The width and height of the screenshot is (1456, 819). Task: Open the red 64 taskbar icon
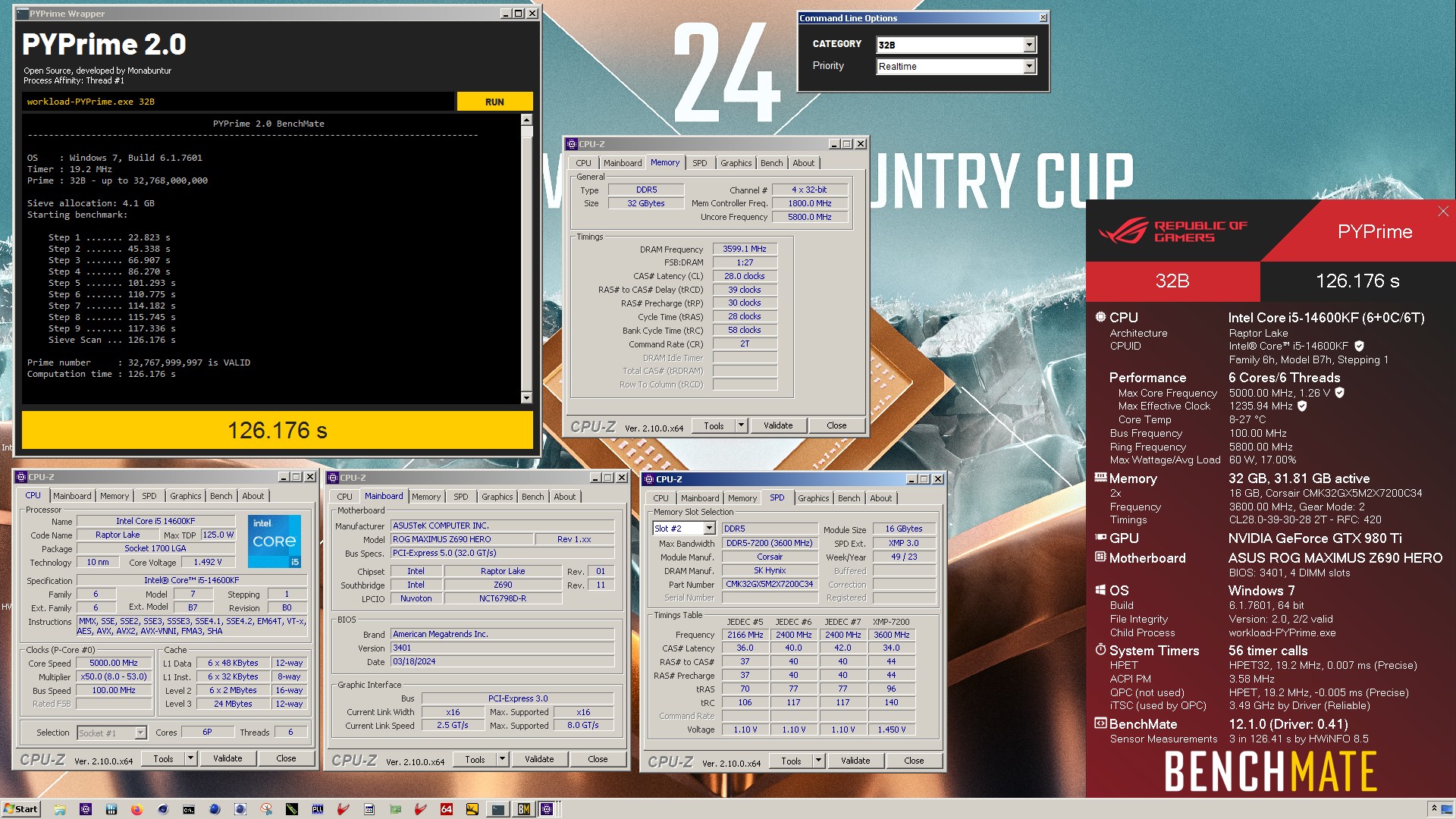tap(447, 809)
